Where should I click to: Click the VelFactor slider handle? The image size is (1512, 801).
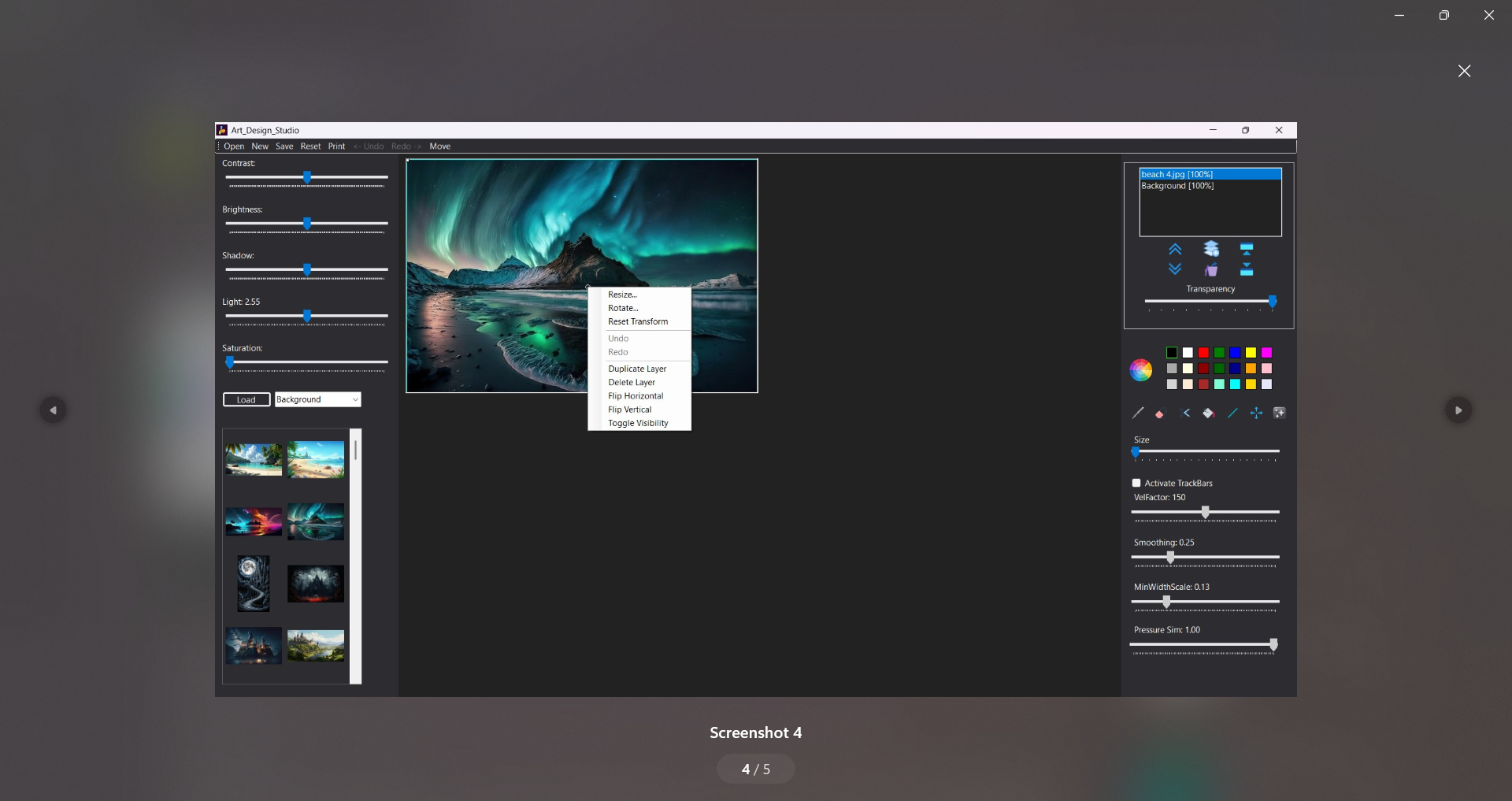click(1205, 512)
